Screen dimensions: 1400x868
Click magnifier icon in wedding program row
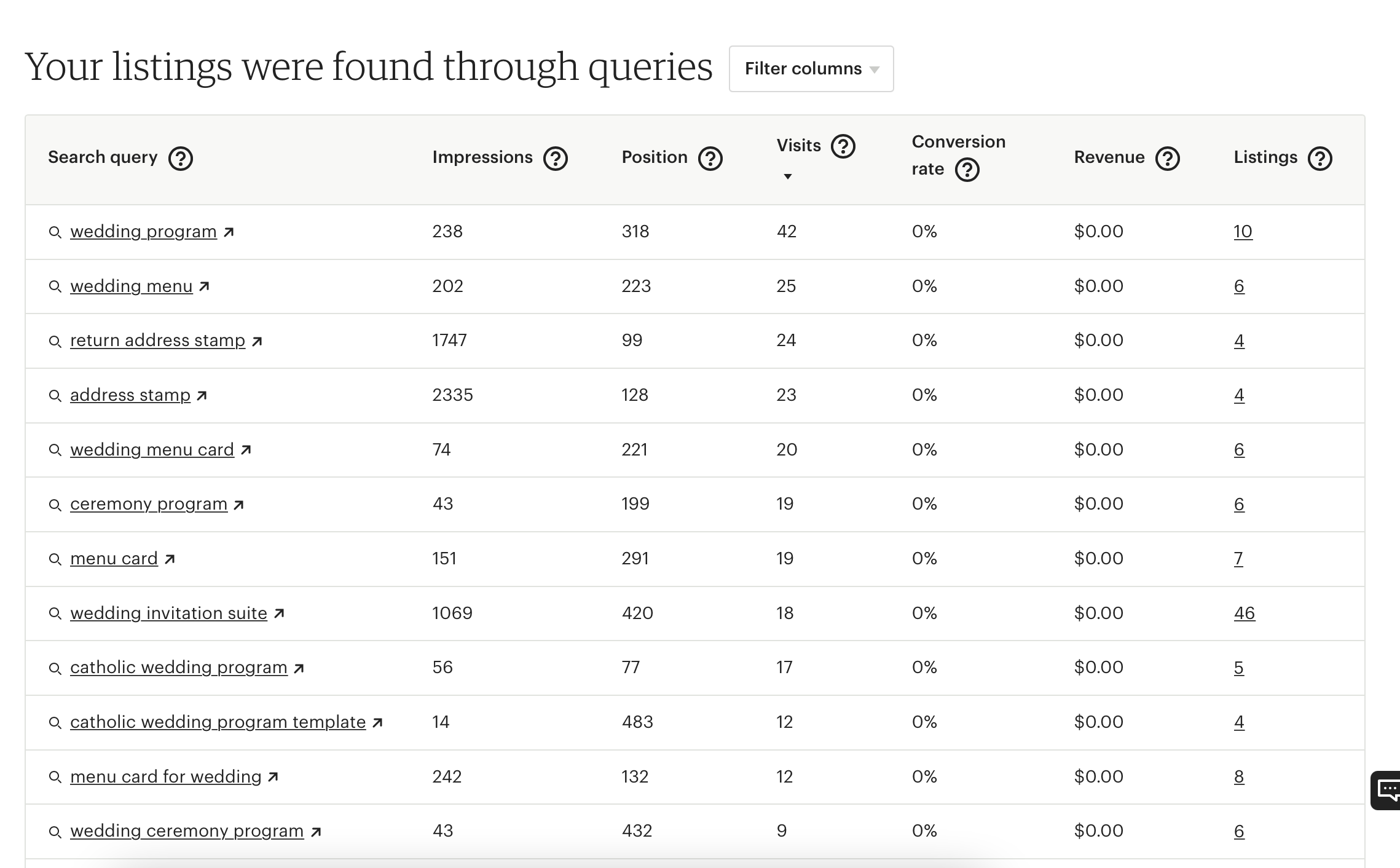[55, 232]
